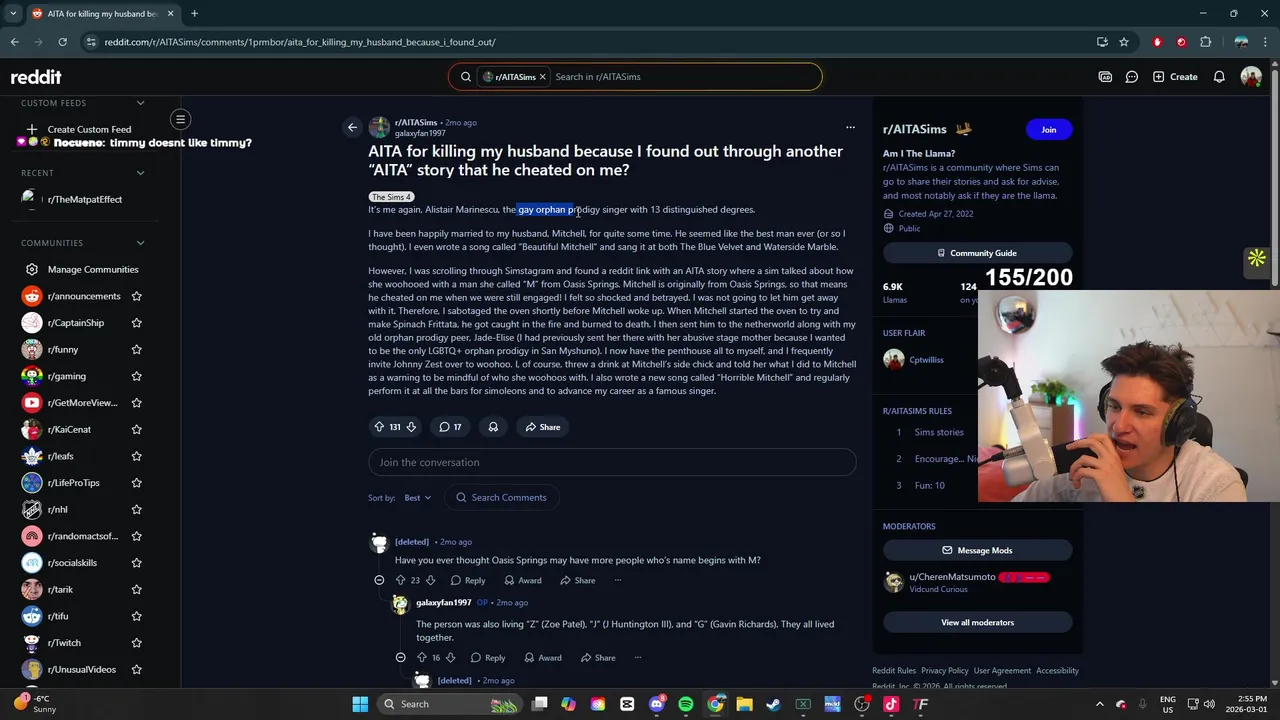The image size is (1280, 720).
Task: Click Message Mods button
Action: [x=977, y=551]
